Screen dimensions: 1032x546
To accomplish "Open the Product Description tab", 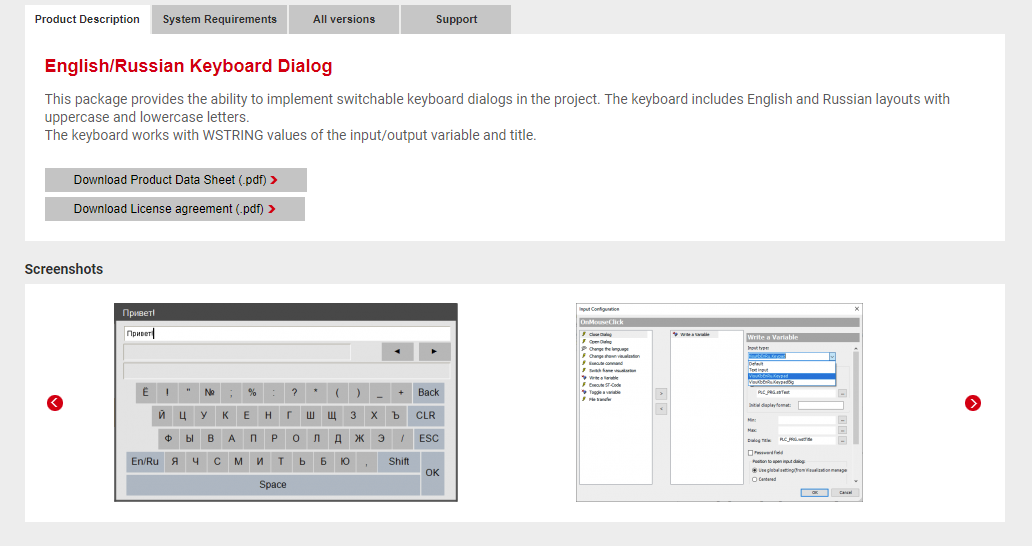I will coord(87,20).
